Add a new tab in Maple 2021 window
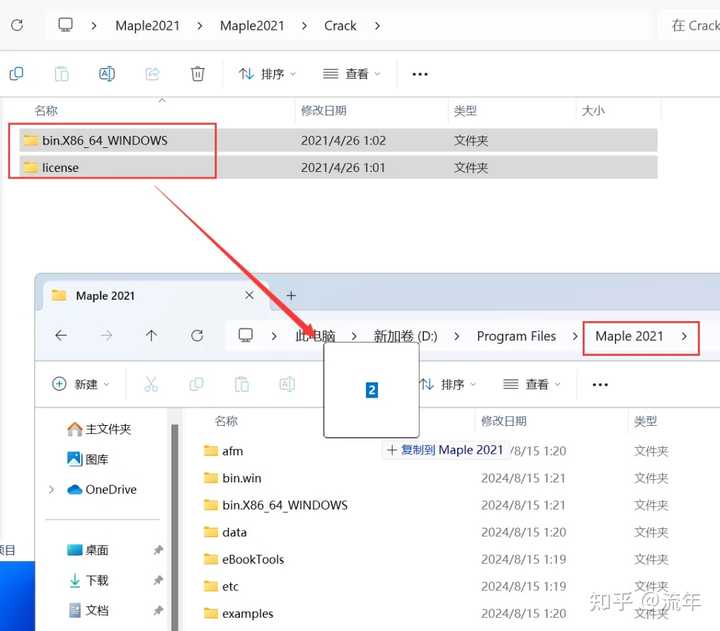The width and height of the screenshot is (720, 631). [x=291, y=295]
